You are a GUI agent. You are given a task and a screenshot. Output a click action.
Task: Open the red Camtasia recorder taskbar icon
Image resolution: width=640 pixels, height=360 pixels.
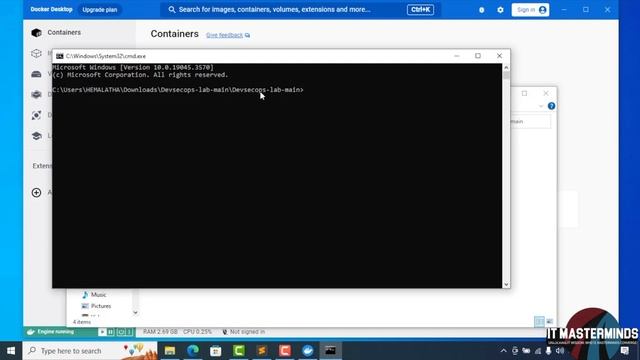(x=285, y=351)
